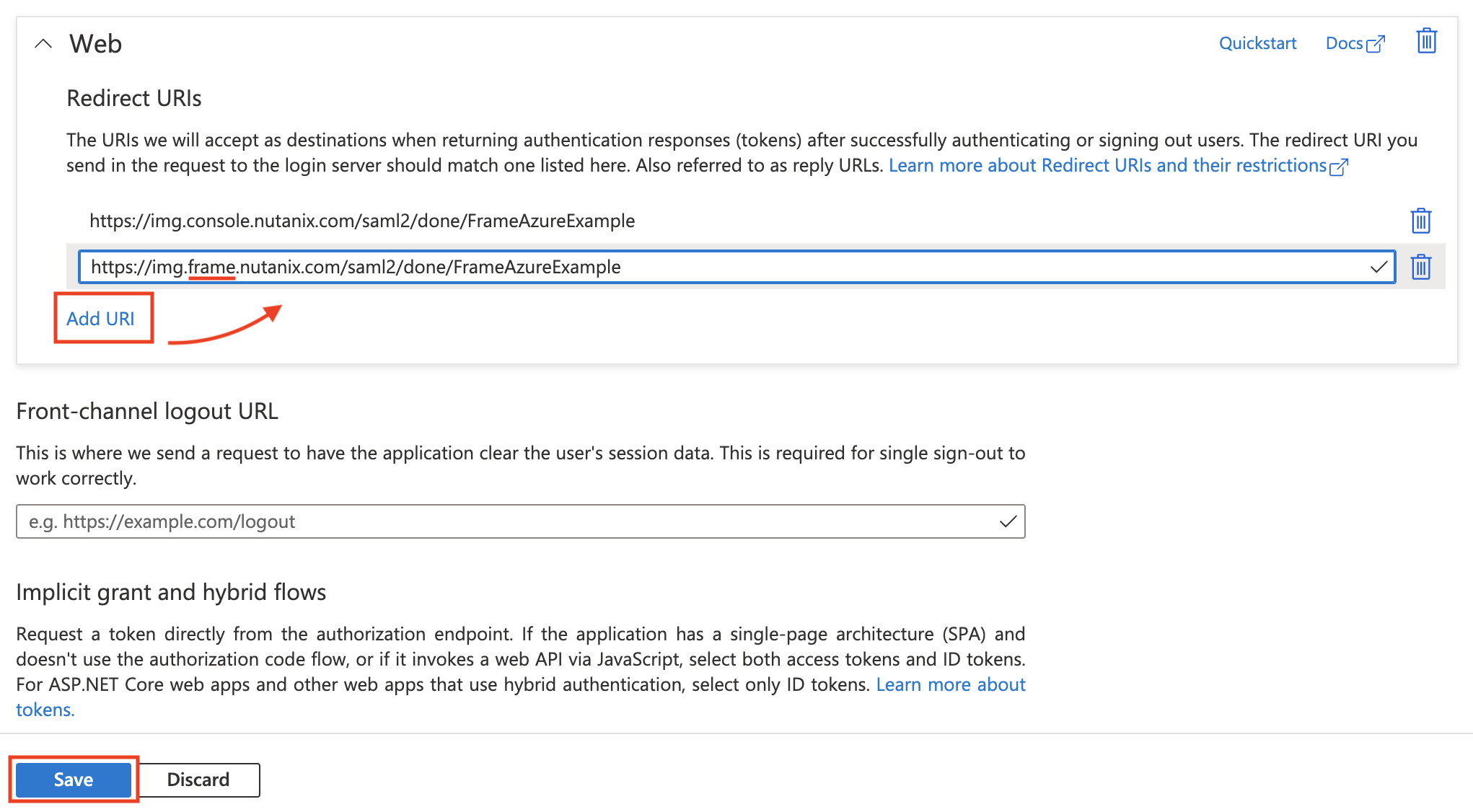Focus the front-channel logout URL field
The image size is (1473, 812).
click(x=505, y=521)
